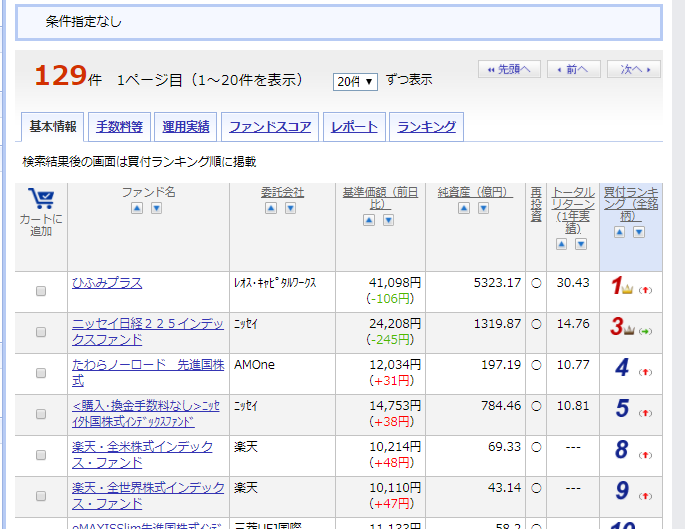
Task: Click the red trend arrow beside rank 8
Action: (645, 455)
